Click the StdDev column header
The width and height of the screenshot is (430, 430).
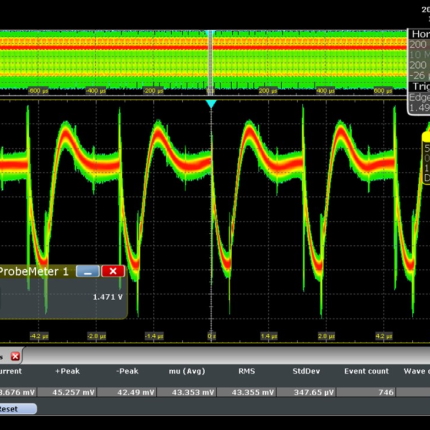(306, 371)
